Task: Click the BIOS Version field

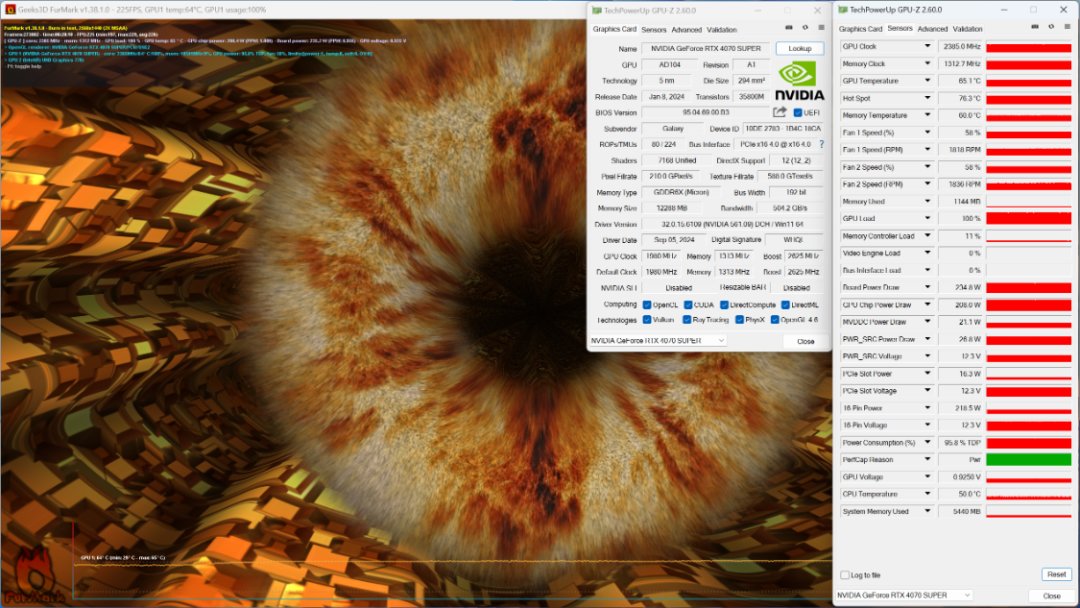Action: [706, 112]
